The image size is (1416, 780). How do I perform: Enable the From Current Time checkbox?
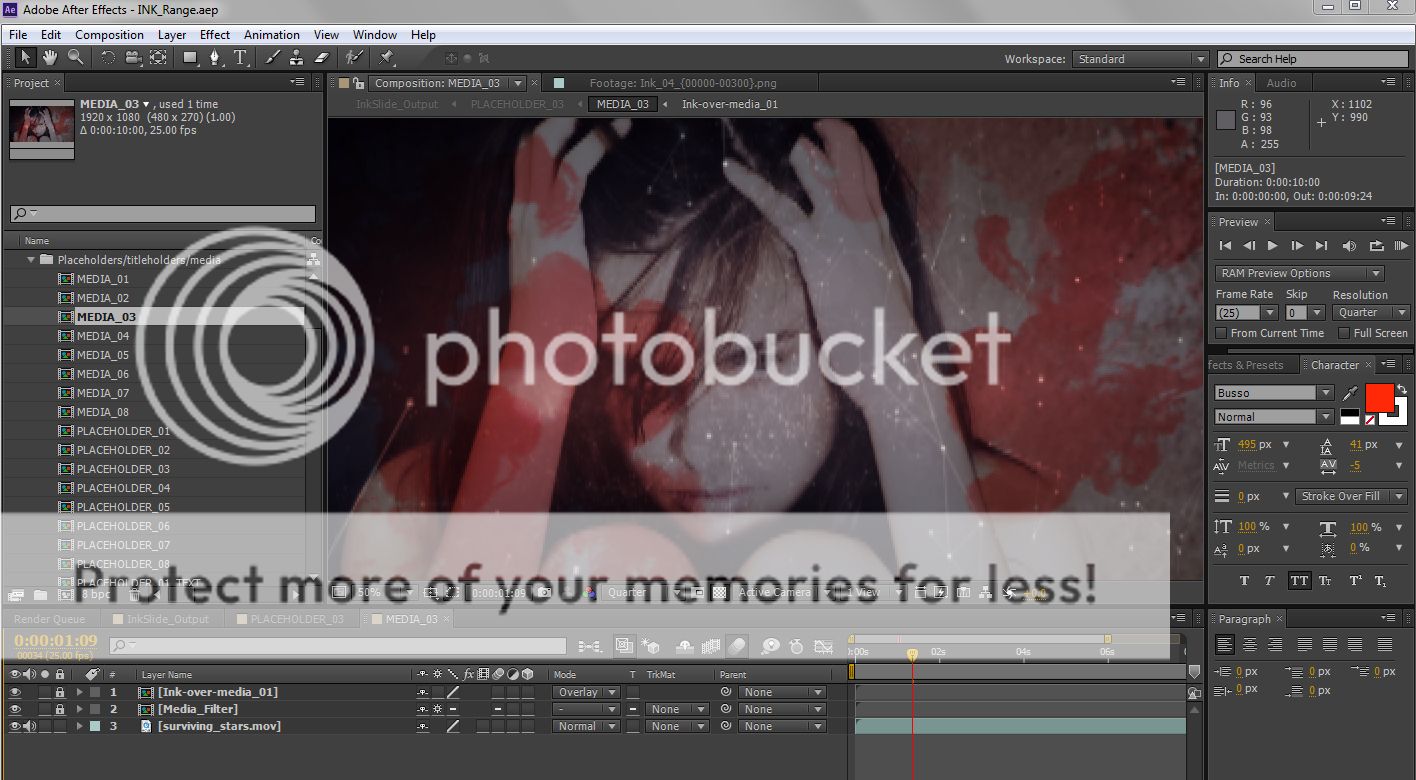(1221, 333)
